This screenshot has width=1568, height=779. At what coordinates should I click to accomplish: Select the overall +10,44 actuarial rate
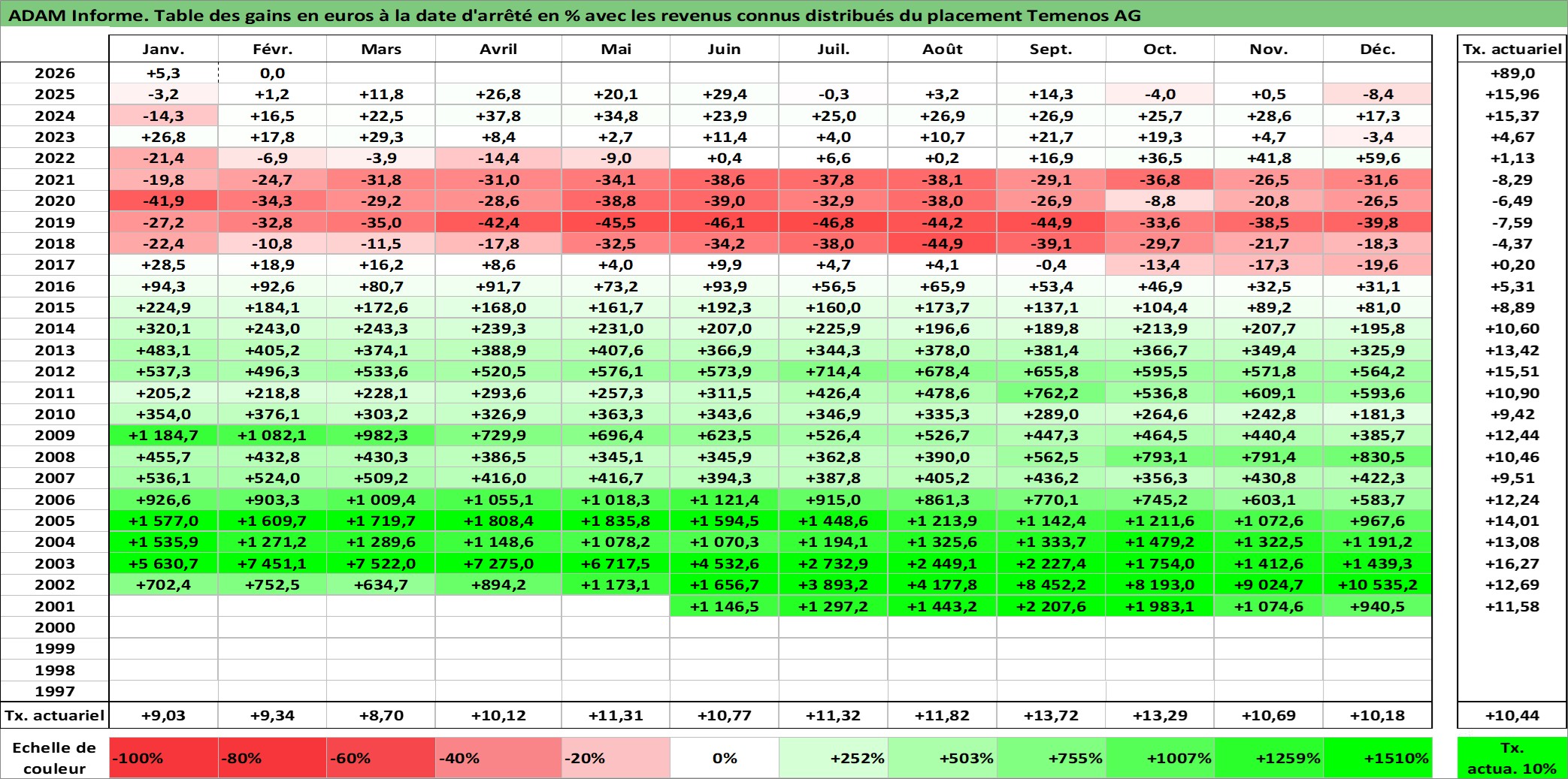tap(1512, 715)
